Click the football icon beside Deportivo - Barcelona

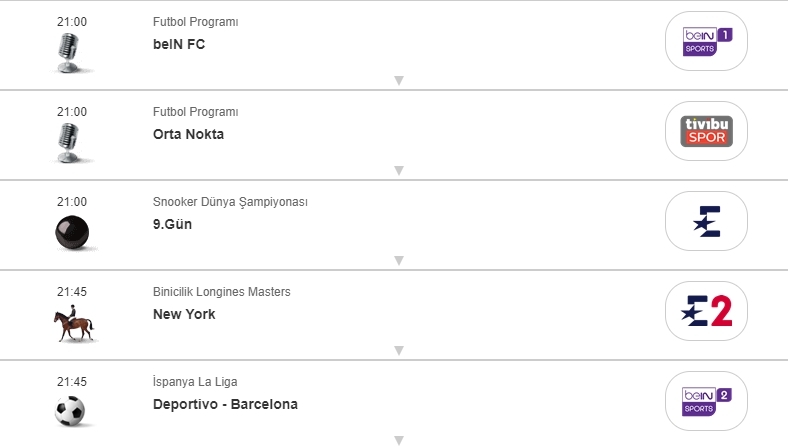tap(70, 410)
